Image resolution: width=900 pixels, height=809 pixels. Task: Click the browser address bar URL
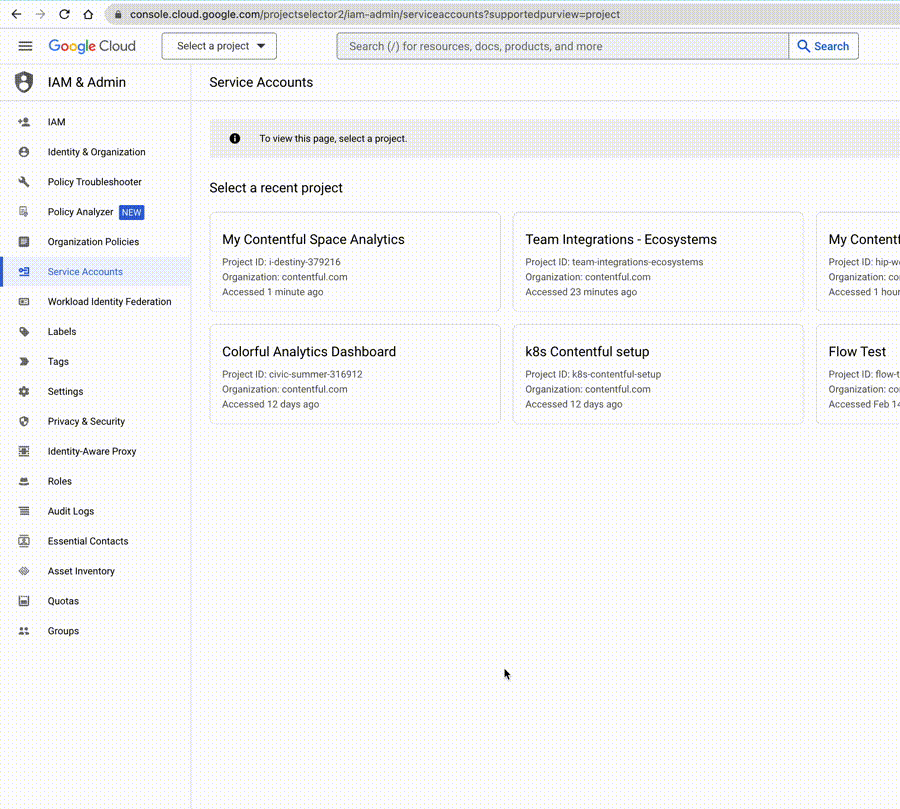pos(375,14)
